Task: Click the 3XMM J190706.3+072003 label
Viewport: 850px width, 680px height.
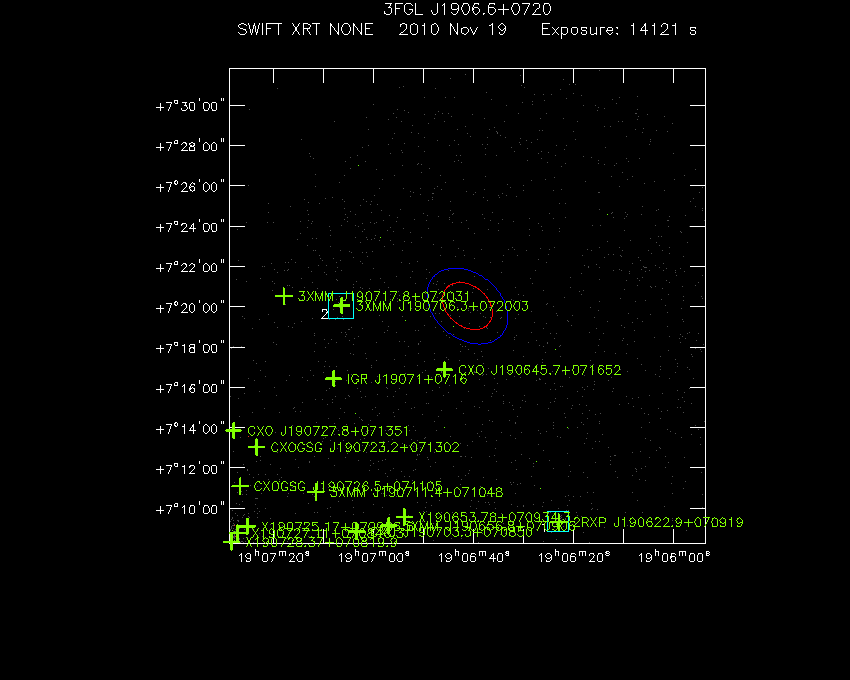Action: point(442,306)
